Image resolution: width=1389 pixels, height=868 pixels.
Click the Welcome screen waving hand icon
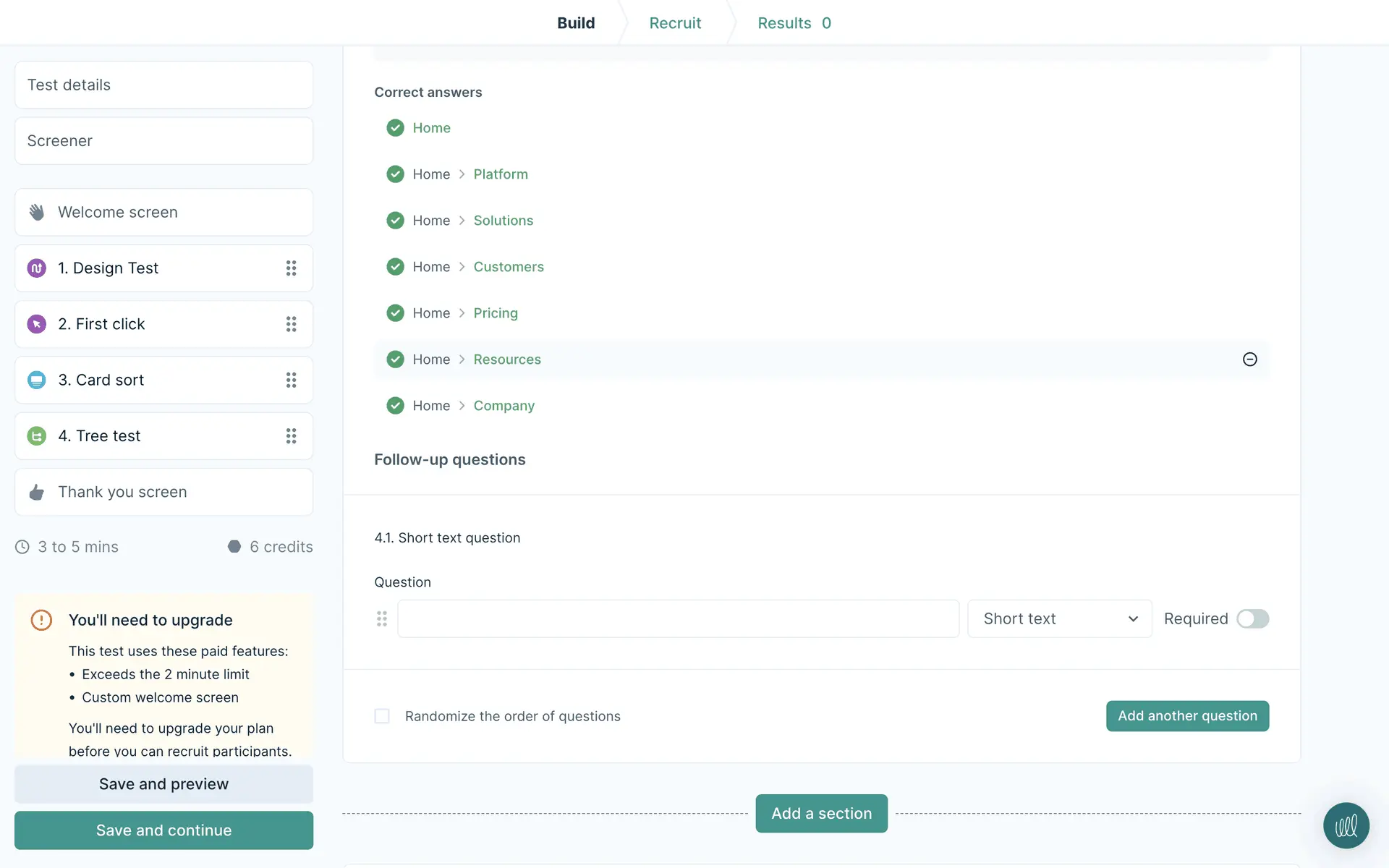[x=37, y=212]
